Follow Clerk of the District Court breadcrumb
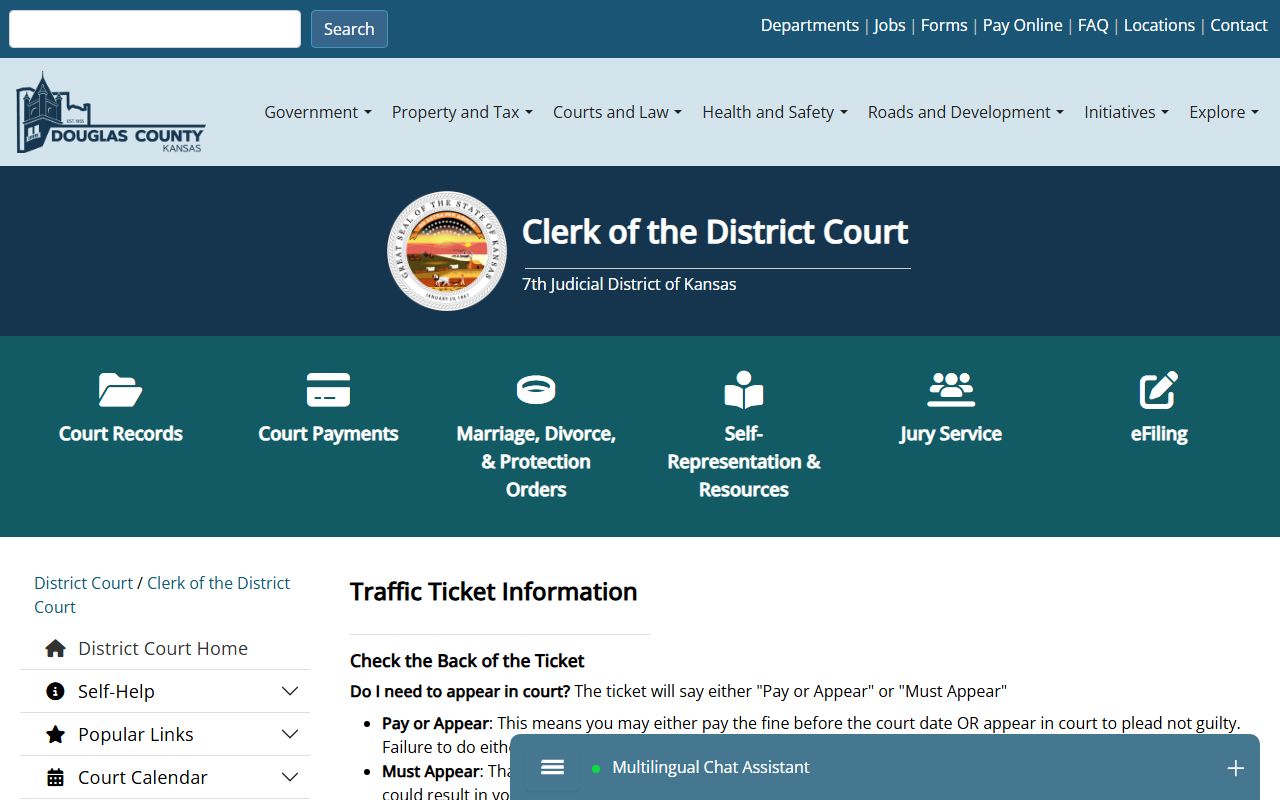The width and height of the screenshot is (1280, 800). [162, 595]
